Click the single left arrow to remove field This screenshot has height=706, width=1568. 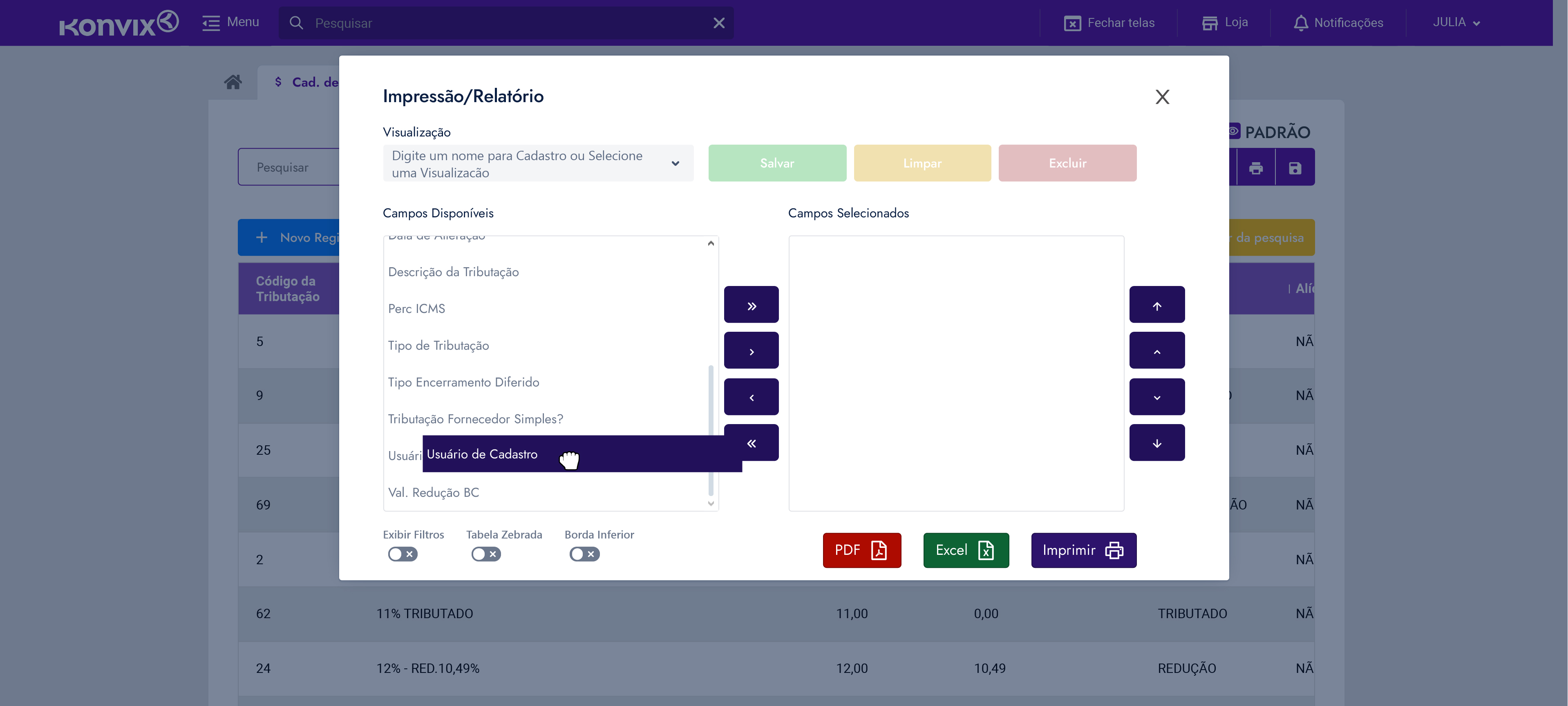(751, 397)
